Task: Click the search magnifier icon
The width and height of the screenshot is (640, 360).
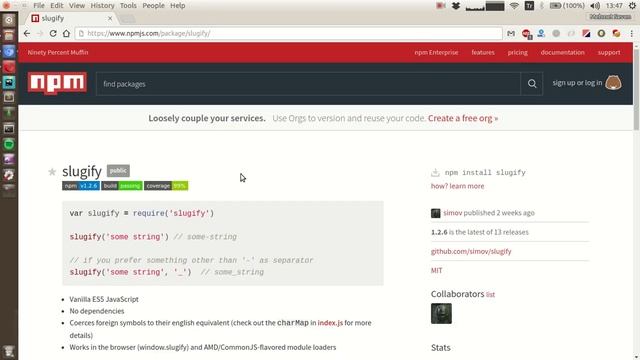Action: coord(532,84)
